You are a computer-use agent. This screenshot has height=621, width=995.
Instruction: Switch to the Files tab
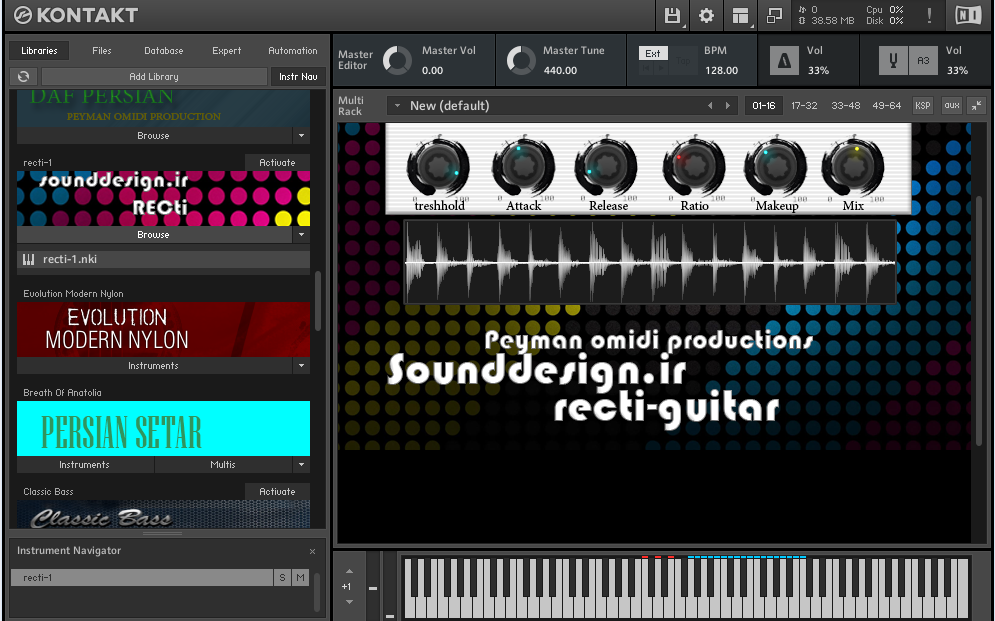[x=102, y=51]
